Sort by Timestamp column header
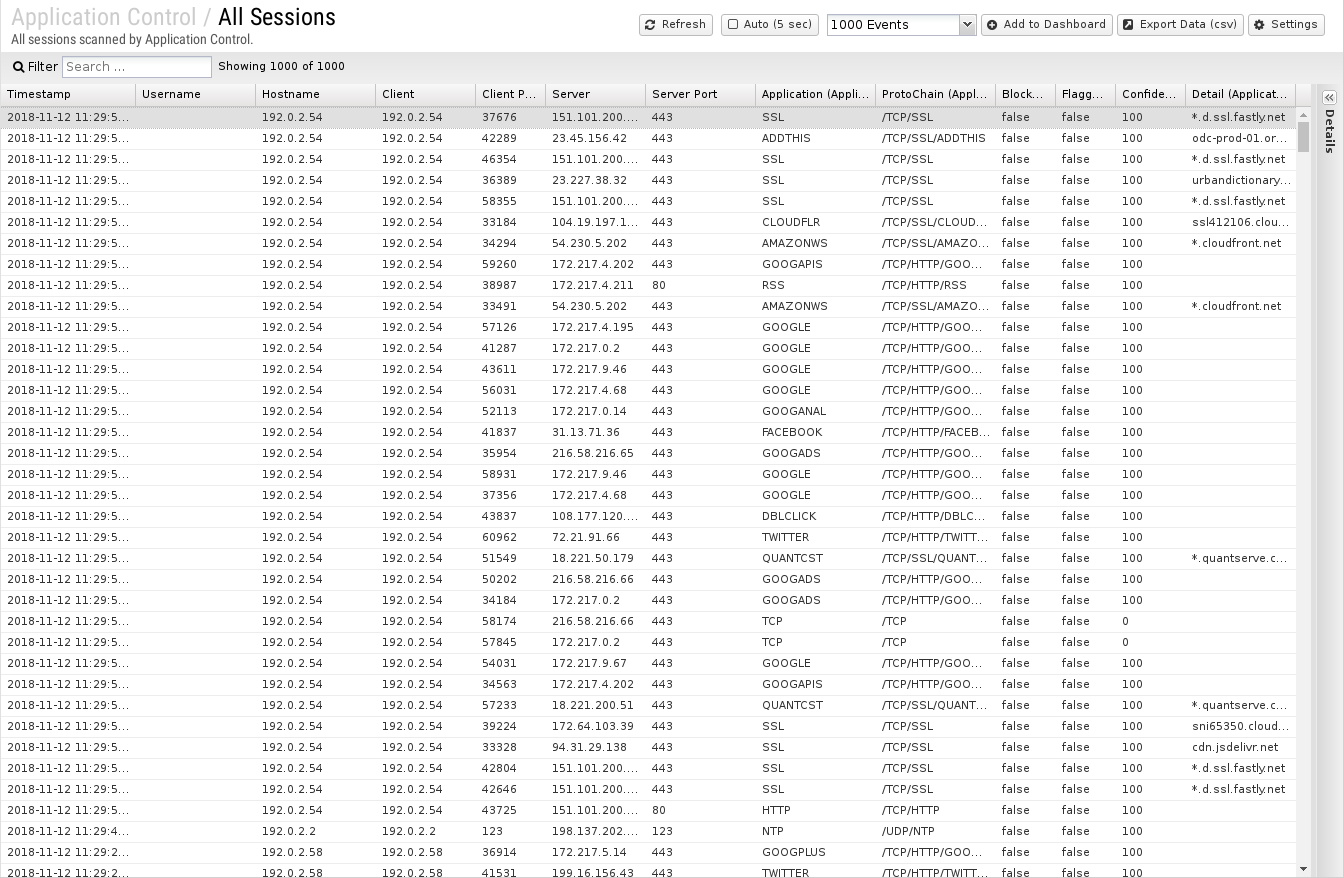The width and height of the screenshot is (1344, 878). (67, 94)
